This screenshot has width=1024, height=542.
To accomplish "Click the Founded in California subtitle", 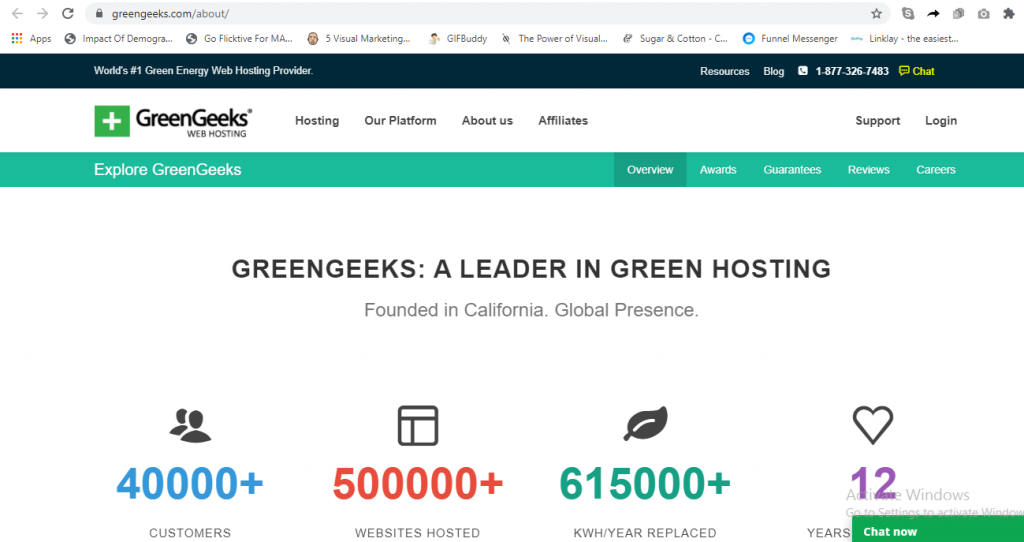I will 532,310.
